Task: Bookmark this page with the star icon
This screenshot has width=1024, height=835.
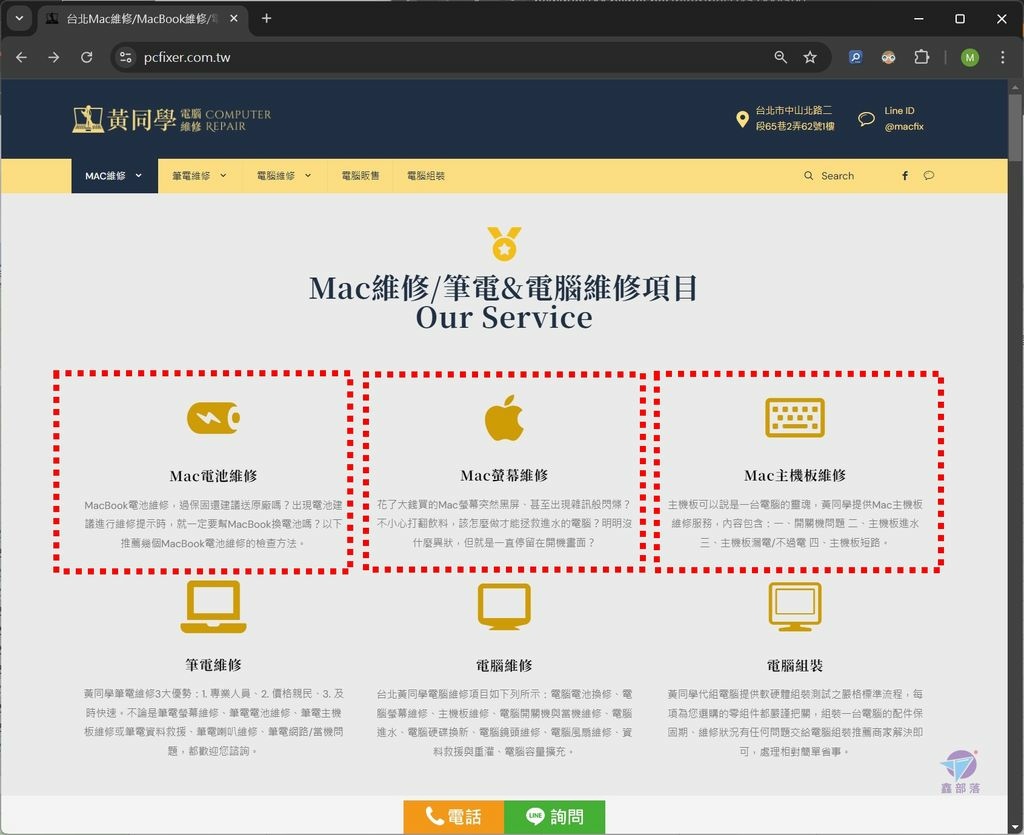Action: (810, 57)
